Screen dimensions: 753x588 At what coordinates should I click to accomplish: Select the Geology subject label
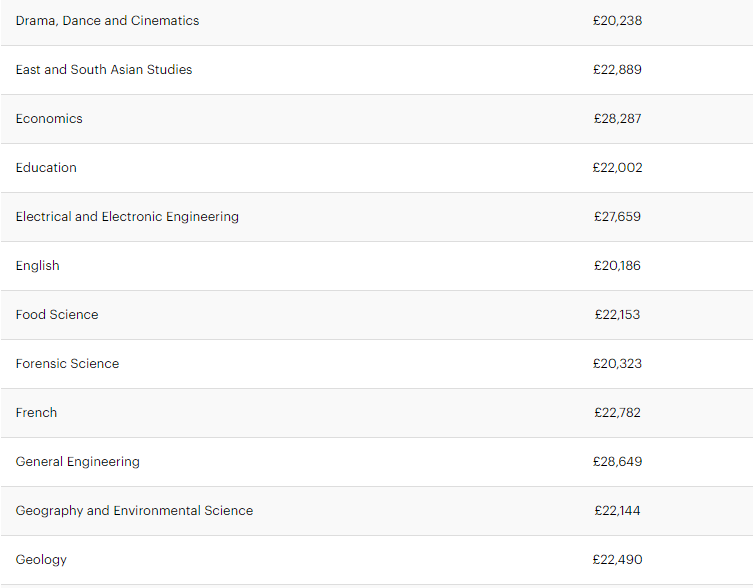[x=43, y=560]
